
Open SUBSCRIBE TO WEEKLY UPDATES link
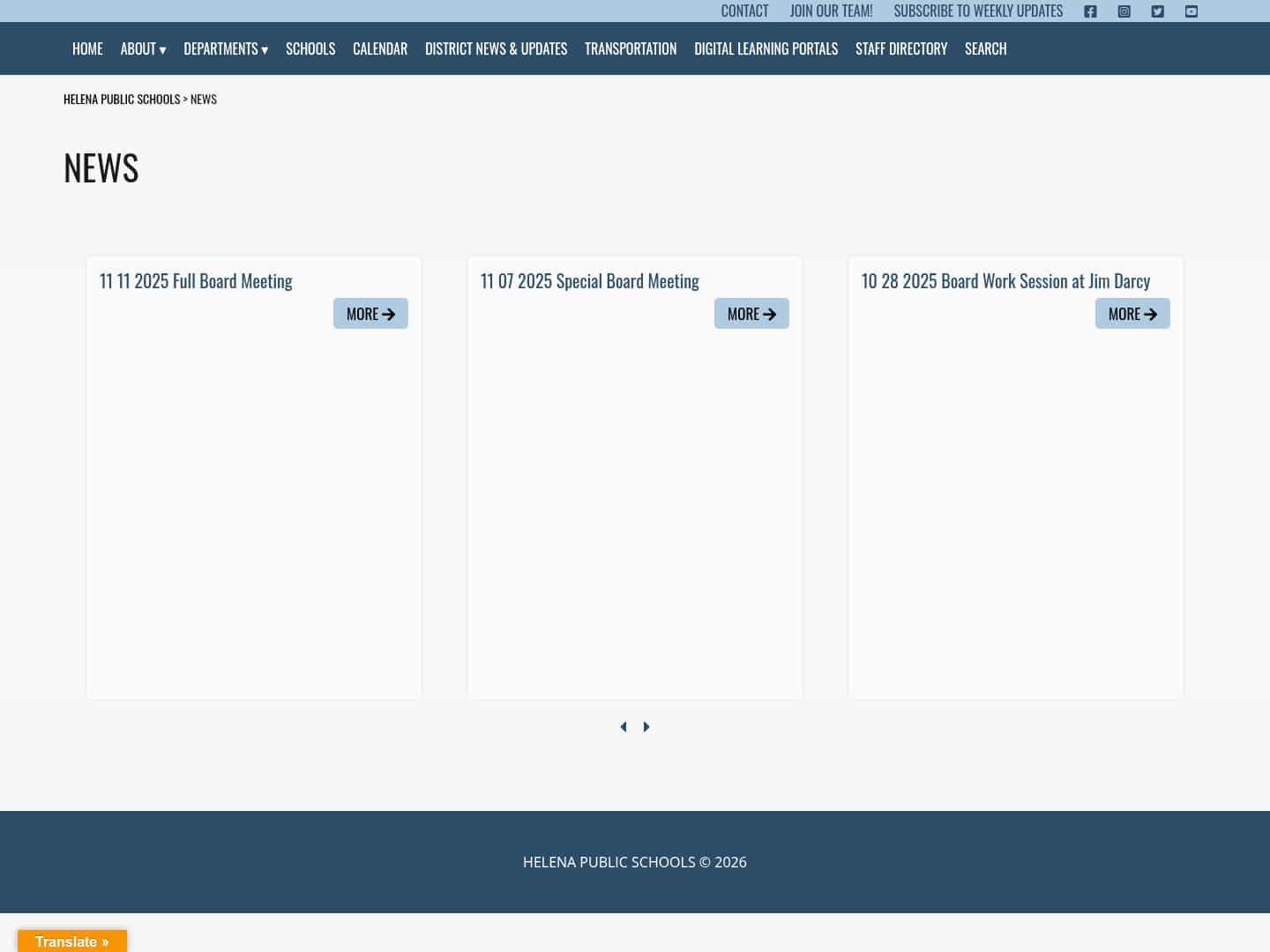coord(978,11)
